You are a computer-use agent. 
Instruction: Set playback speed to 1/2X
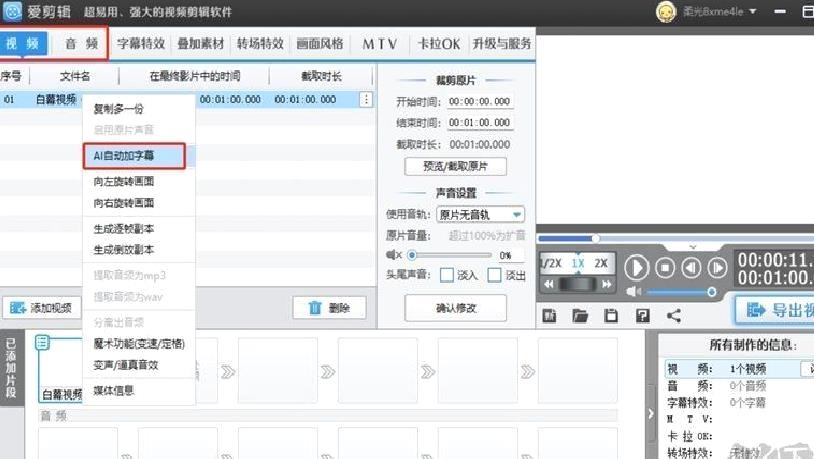[x=551, y=263]
